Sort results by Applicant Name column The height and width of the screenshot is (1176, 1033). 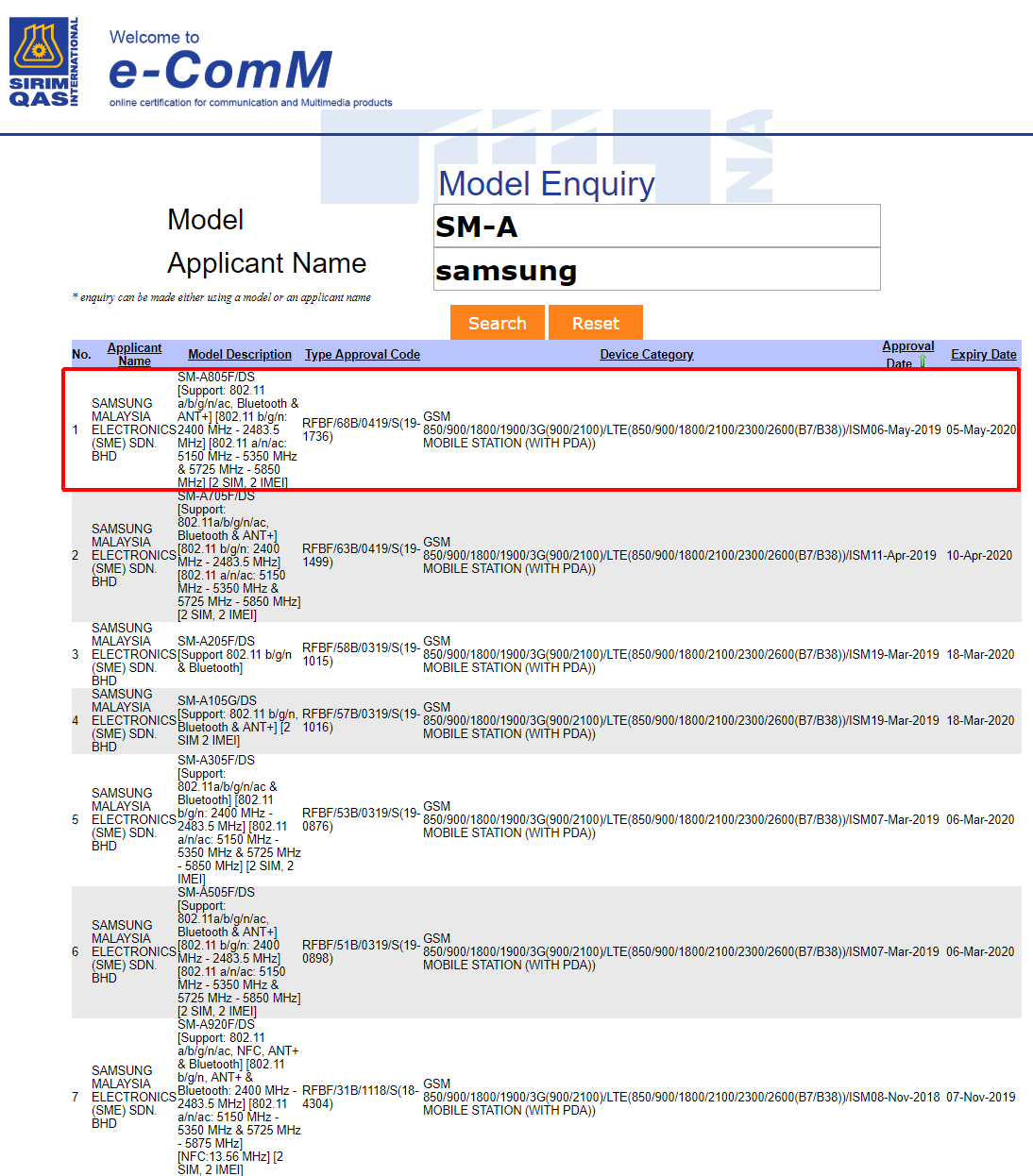pyautogui.click(x=134, y=354)
